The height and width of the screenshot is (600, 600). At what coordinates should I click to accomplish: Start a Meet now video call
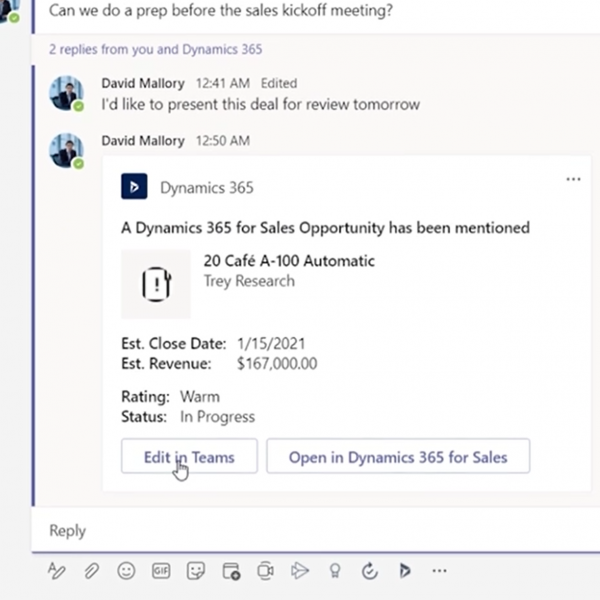coord(265,571)
